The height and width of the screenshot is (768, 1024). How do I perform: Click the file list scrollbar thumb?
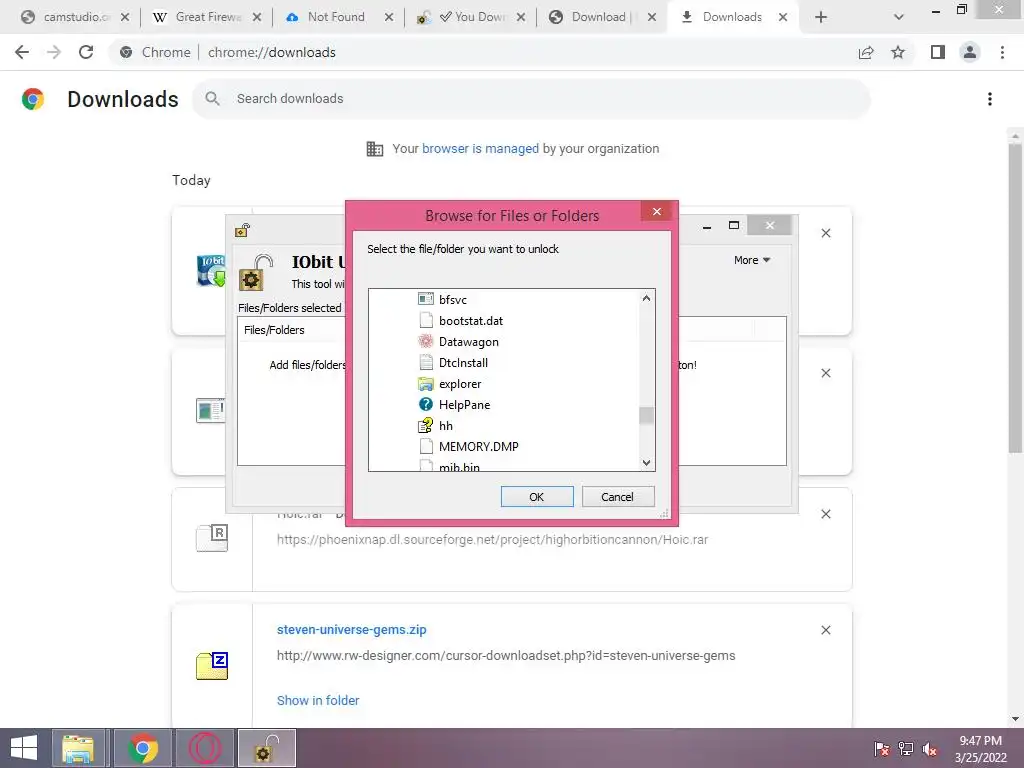coord(647,415)
